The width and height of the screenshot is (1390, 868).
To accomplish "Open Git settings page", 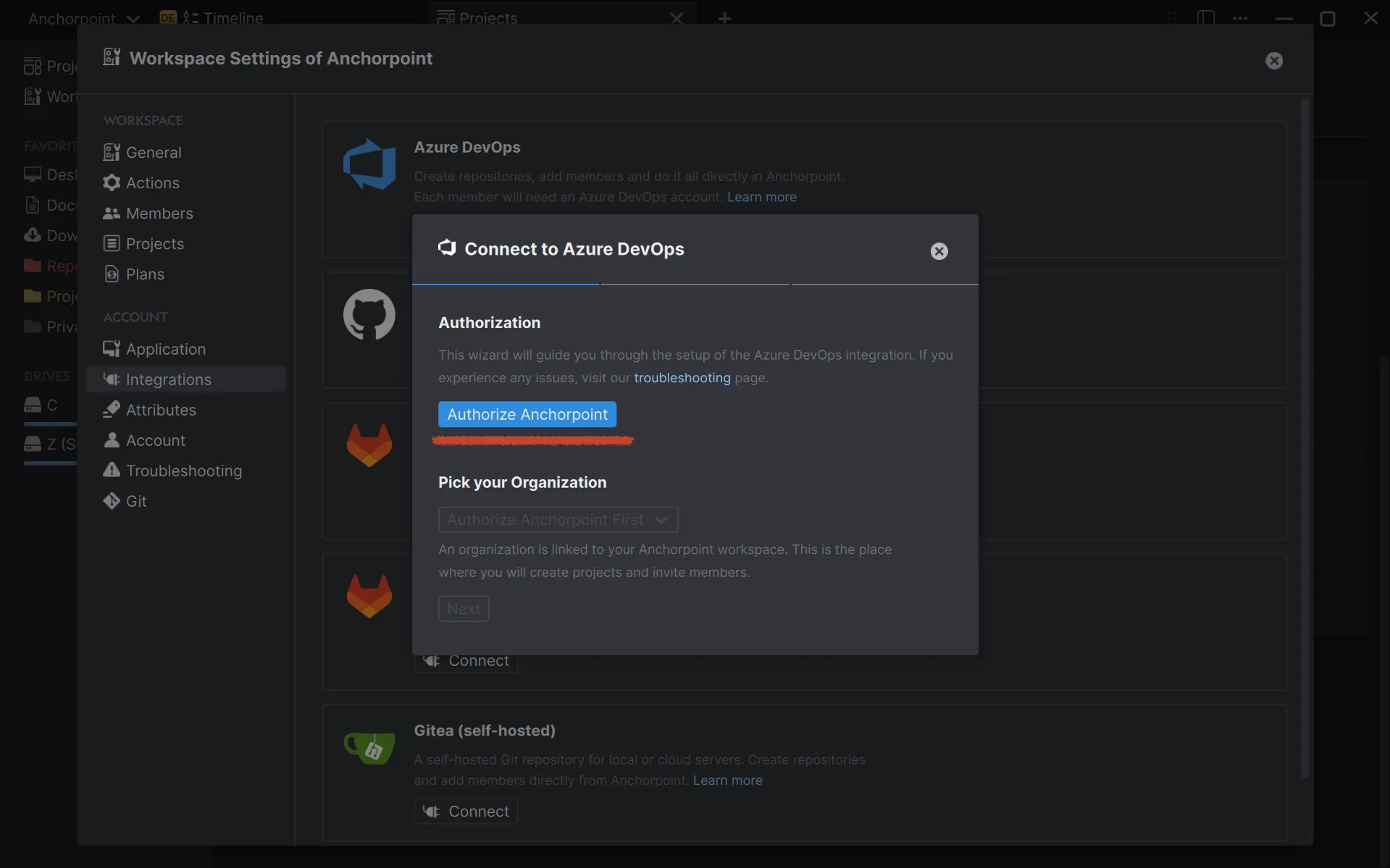I will (x=185, y=501).
